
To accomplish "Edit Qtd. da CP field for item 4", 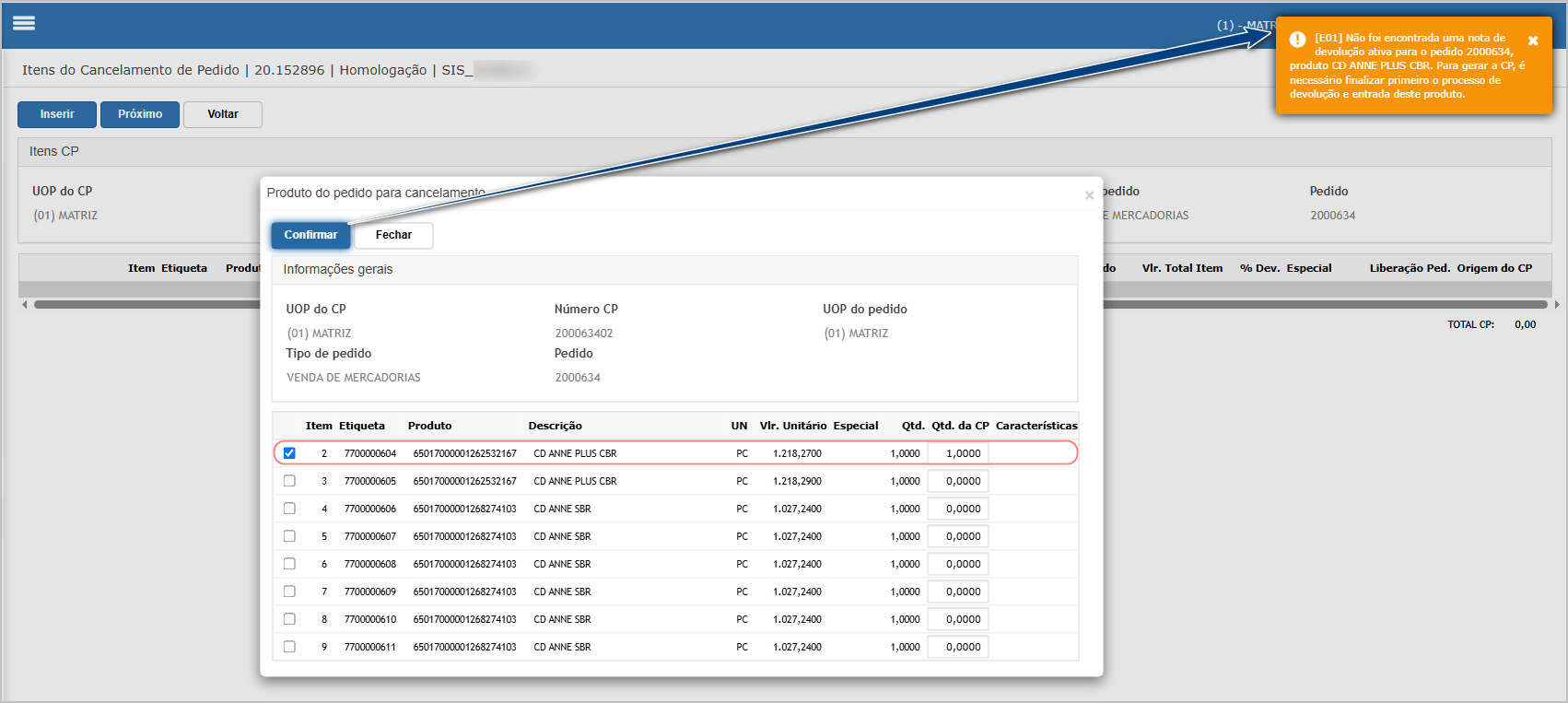I will tap(958, 509).
